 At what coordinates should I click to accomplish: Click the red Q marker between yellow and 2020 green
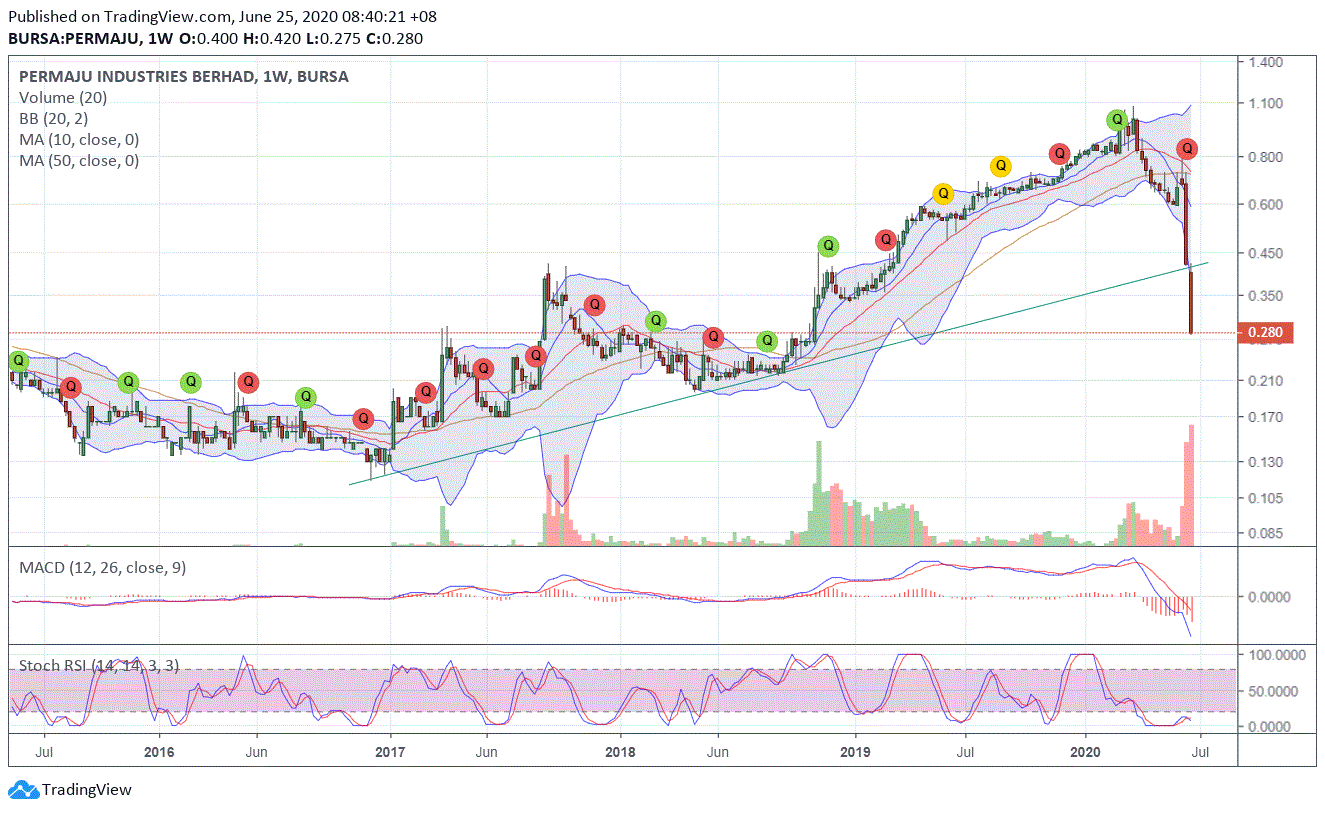pos(1059,153)
